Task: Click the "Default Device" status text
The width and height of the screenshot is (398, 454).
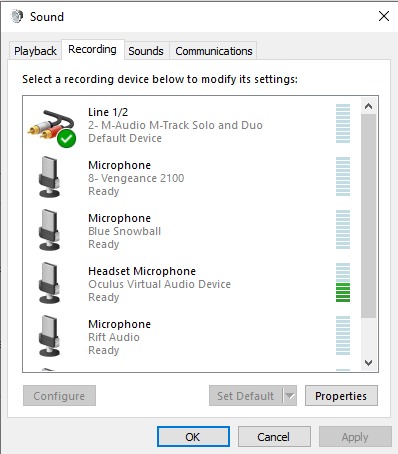Action: point(125,138)
